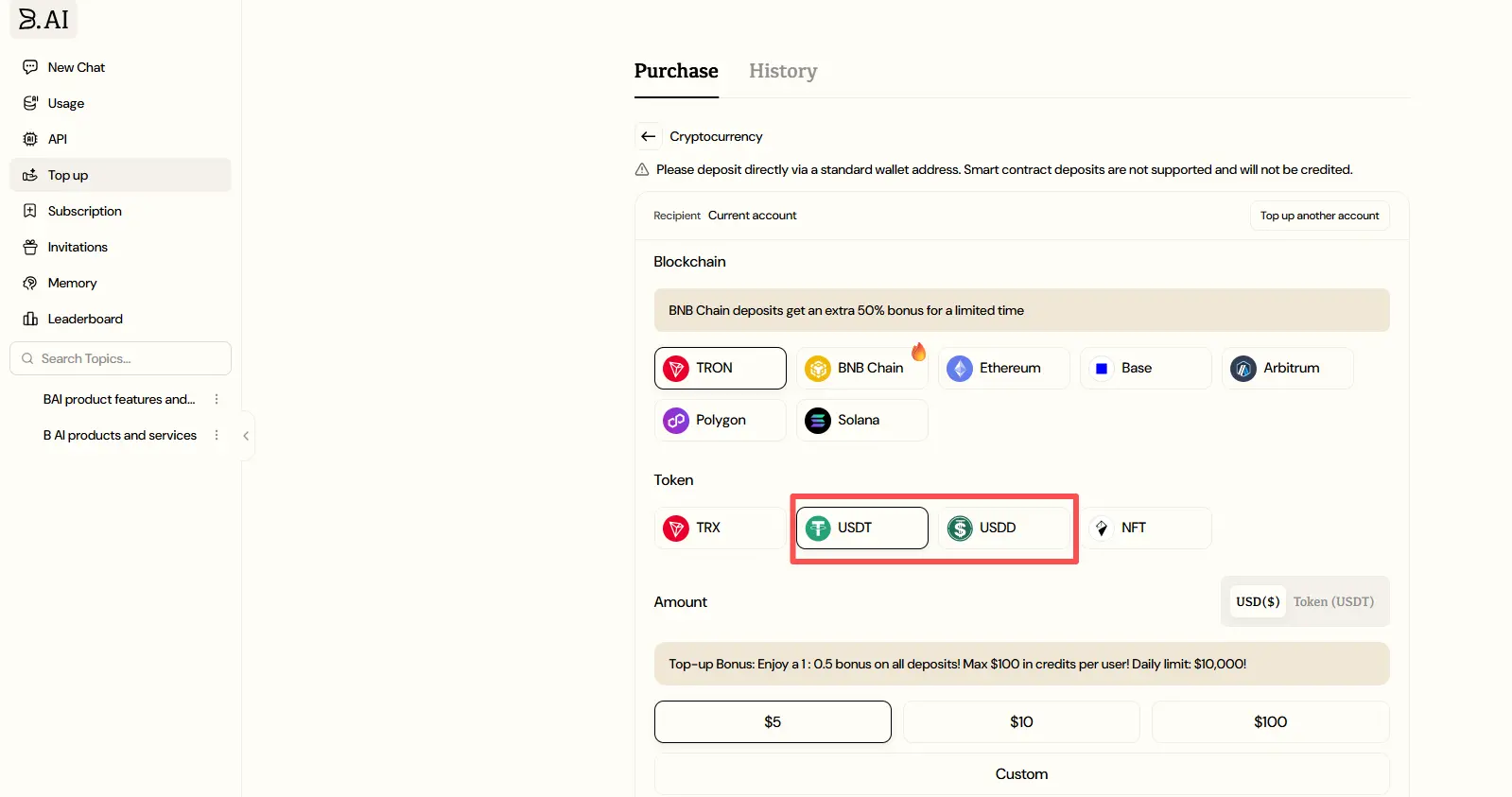Select the BNB Chain blockchain option
This screenshot has width=1512, height=797.
861,368
